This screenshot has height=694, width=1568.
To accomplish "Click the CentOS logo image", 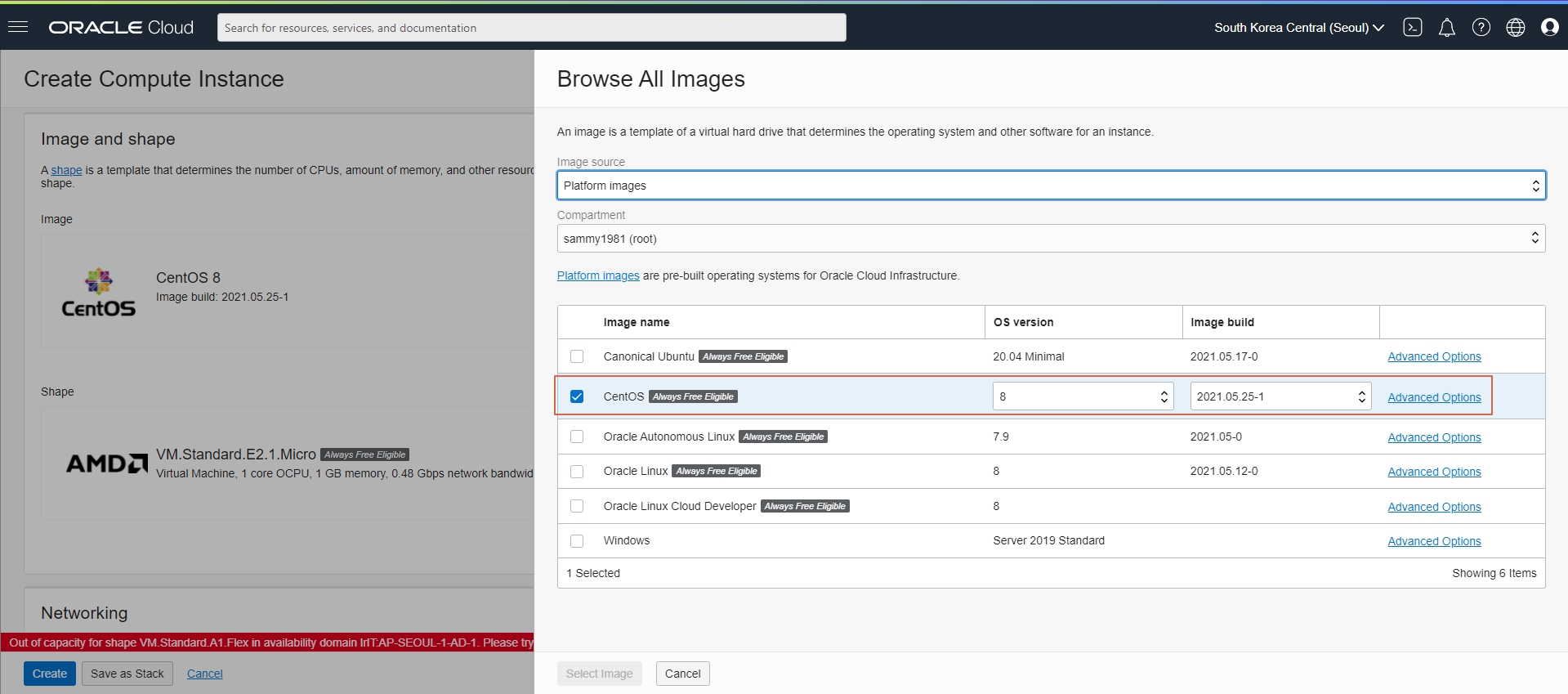I will [x=99, y=293].
